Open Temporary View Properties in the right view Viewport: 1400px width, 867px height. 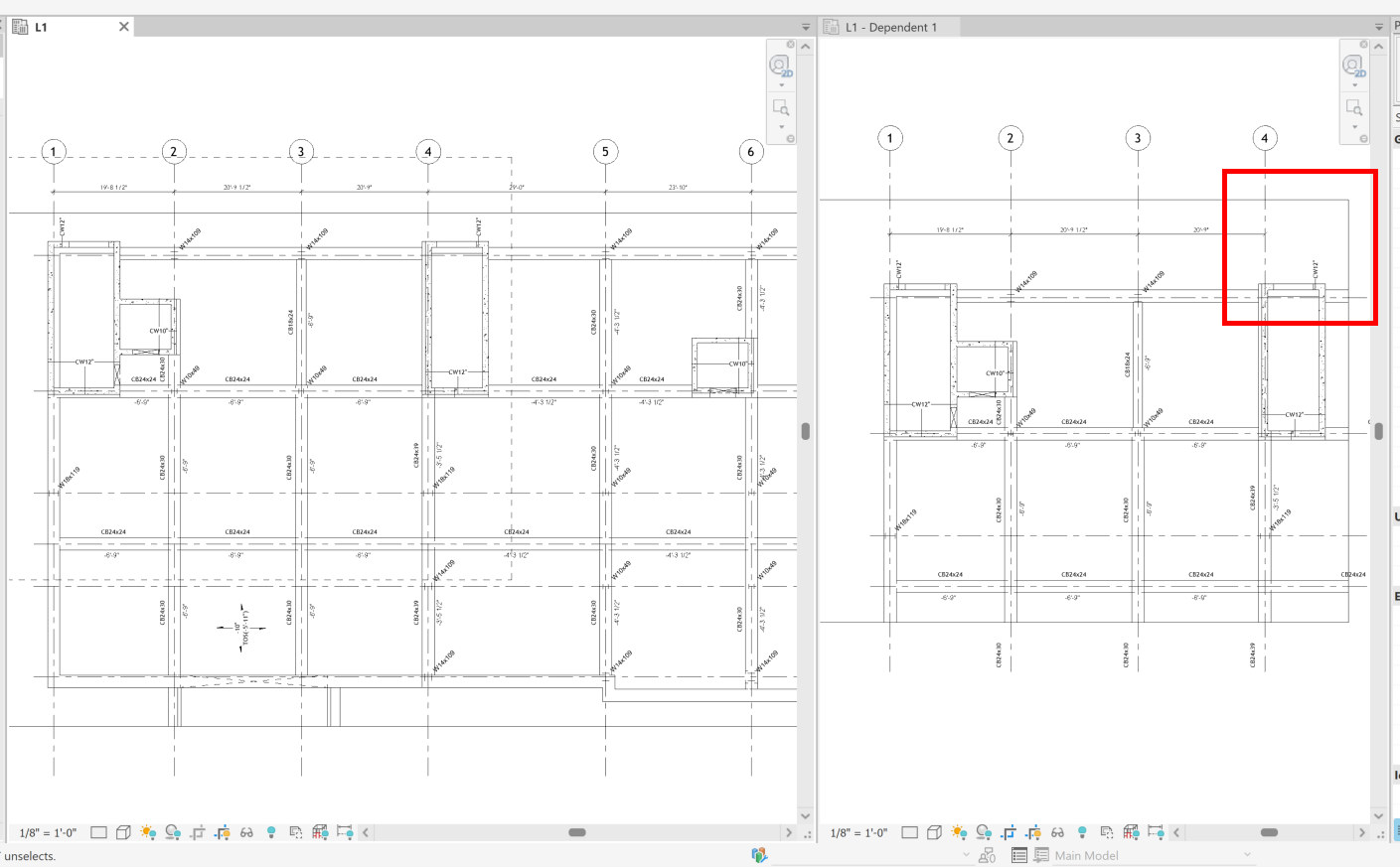1108,833
